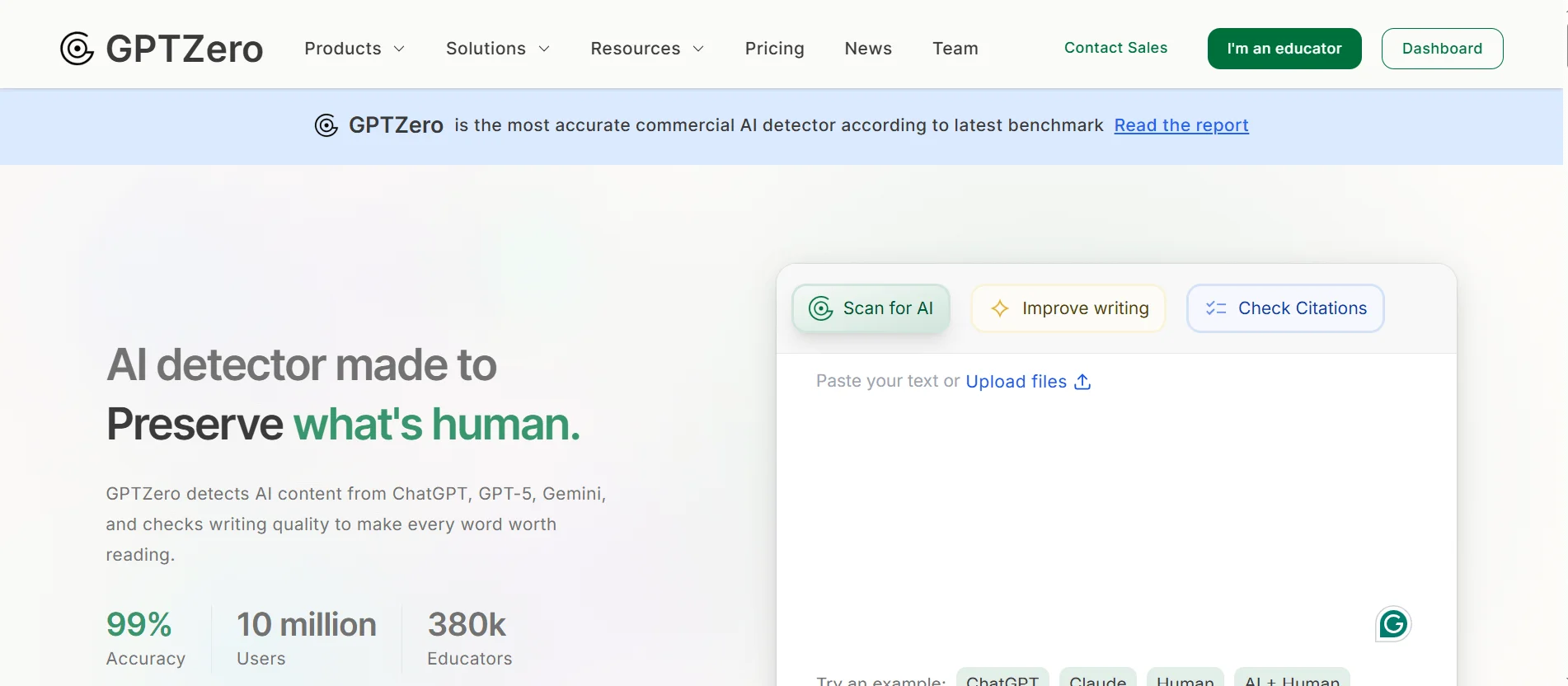The image size is (1568, 686).
Task: Select the Check Citations tab
Action: click(x=1285, y=308)
